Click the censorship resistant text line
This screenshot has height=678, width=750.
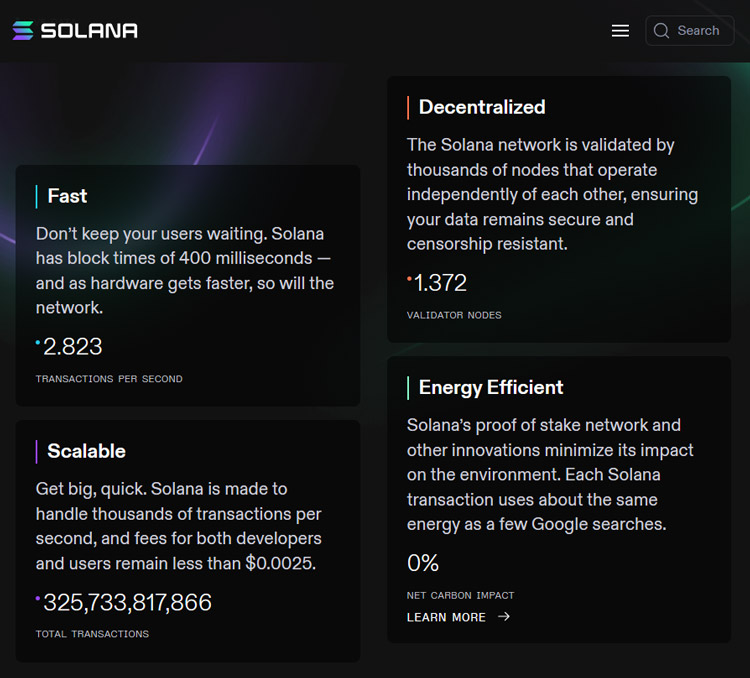(x=487, y=244)
